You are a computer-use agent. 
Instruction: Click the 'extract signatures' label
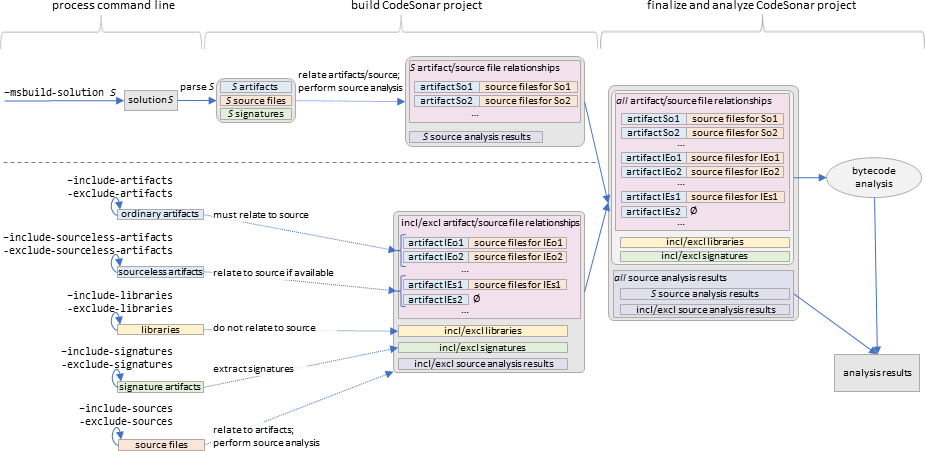(254, 369)
